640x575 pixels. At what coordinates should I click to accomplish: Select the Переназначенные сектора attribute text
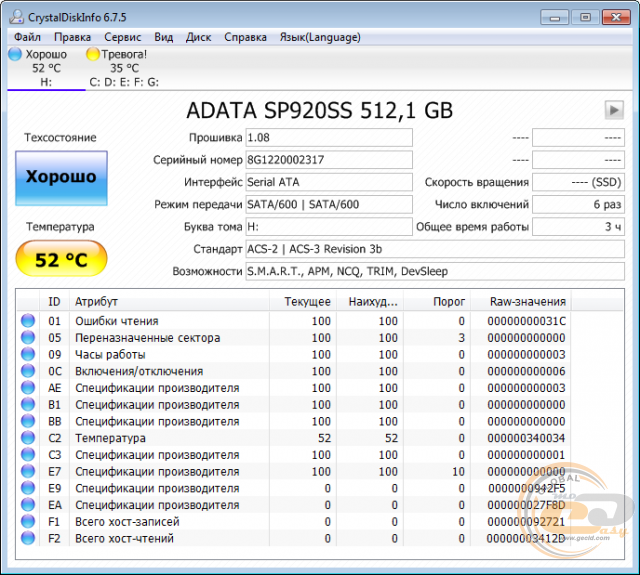click(x=147, y=338)
